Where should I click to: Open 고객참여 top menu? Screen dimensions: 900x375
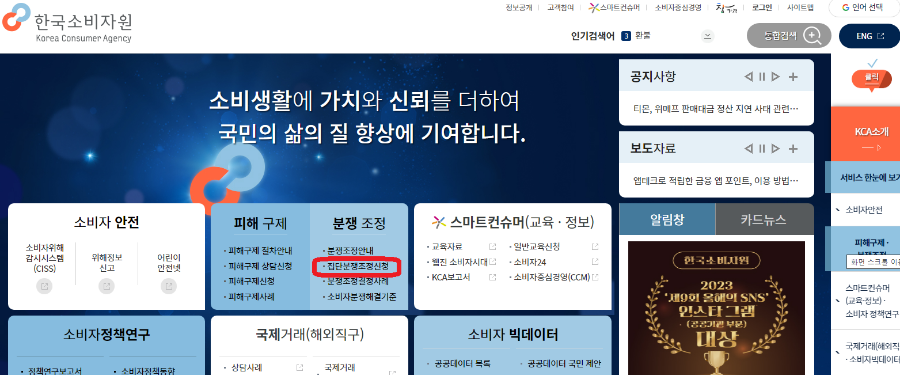point(560,7)
